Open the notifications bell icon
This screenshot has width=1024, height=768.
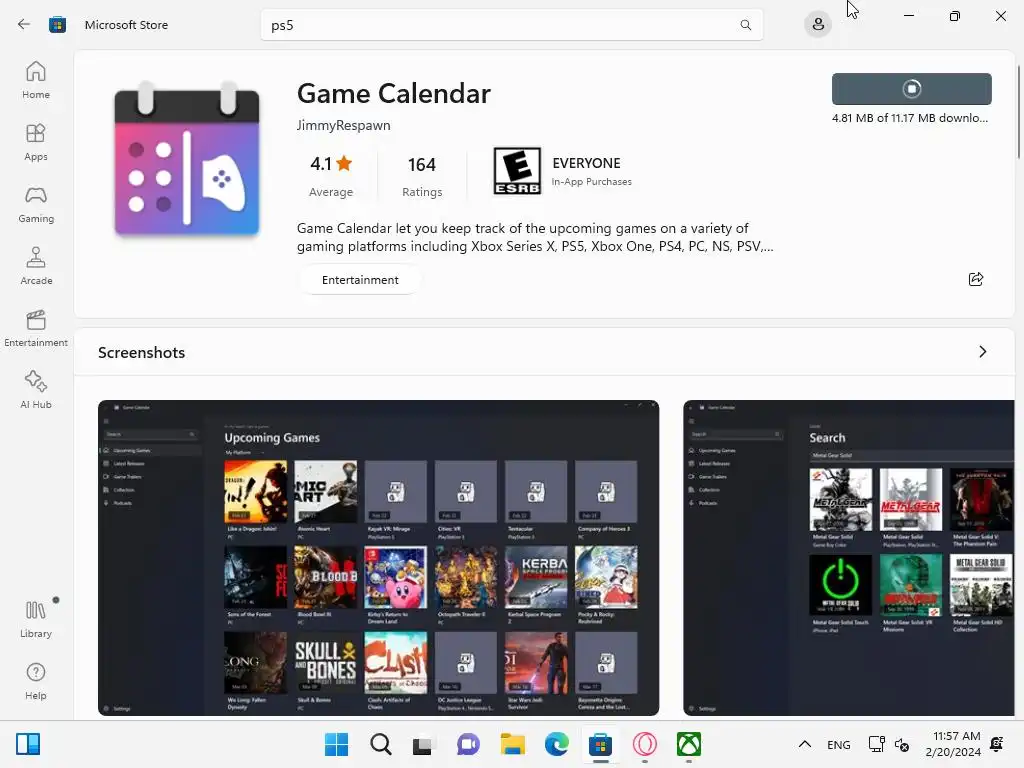click(x=997, y=744)
